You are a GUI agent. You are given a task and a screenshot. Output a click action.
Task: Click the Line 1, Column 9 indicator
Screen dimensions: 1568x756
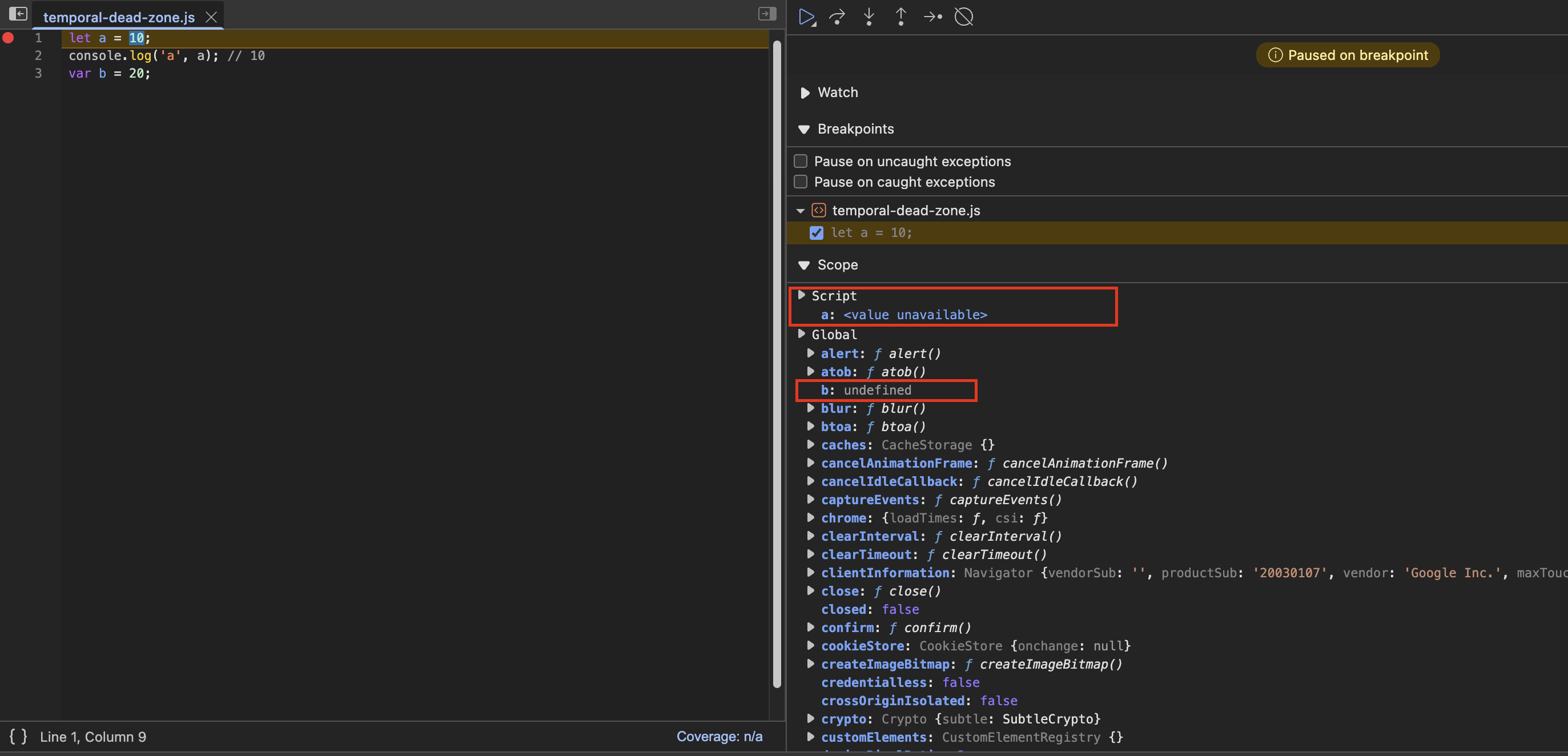(93, 737)
